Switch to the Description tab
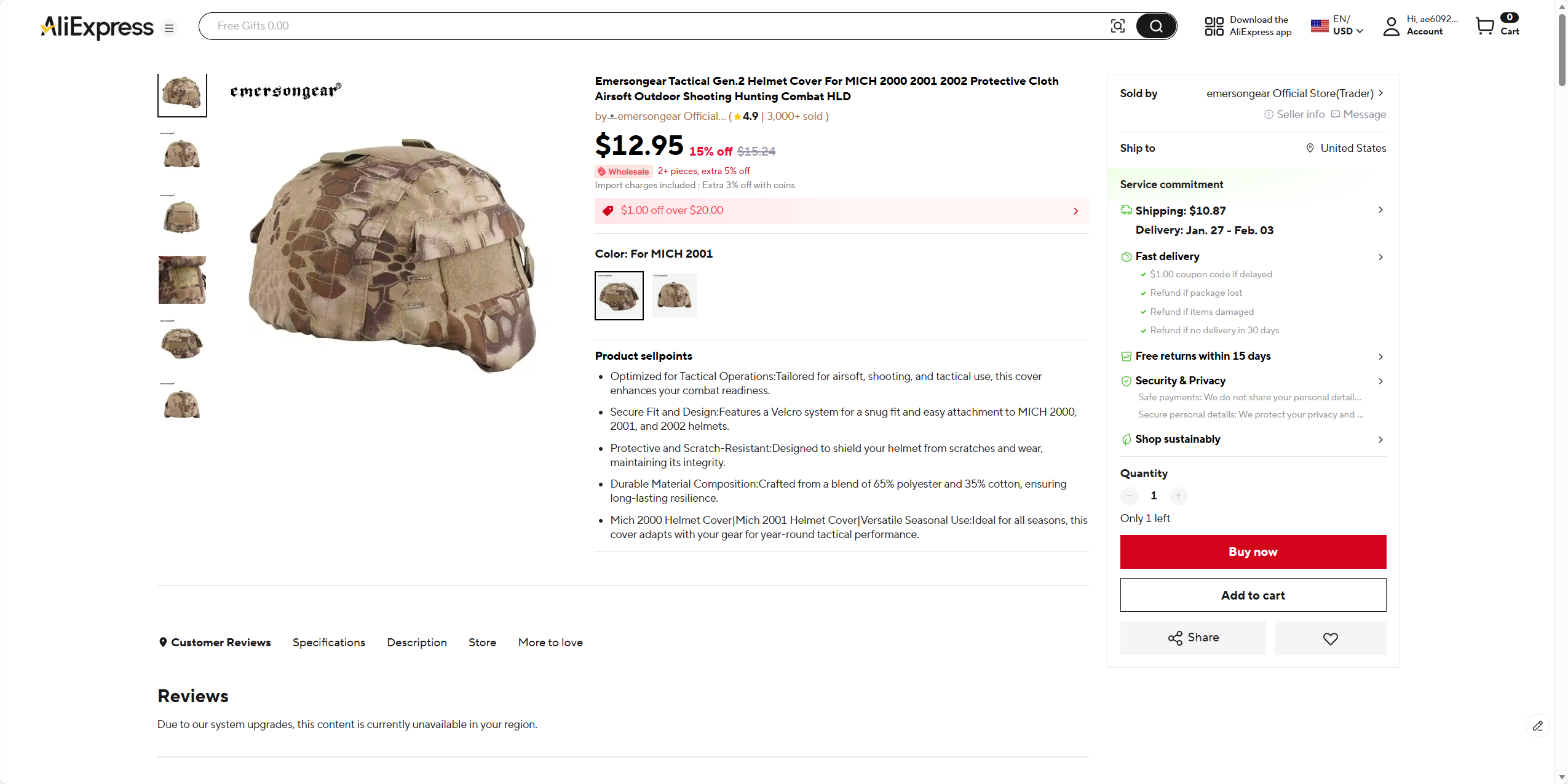 pyautogui.click(x=416, y=643)
